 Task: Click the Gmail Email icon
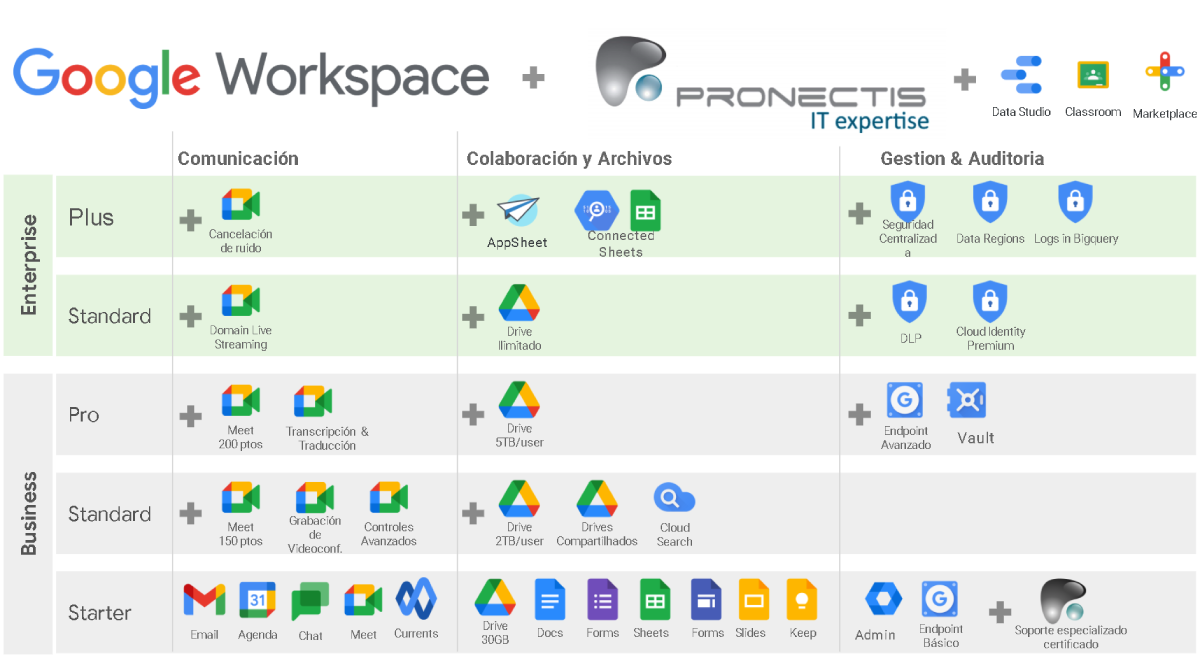[204, 600]
